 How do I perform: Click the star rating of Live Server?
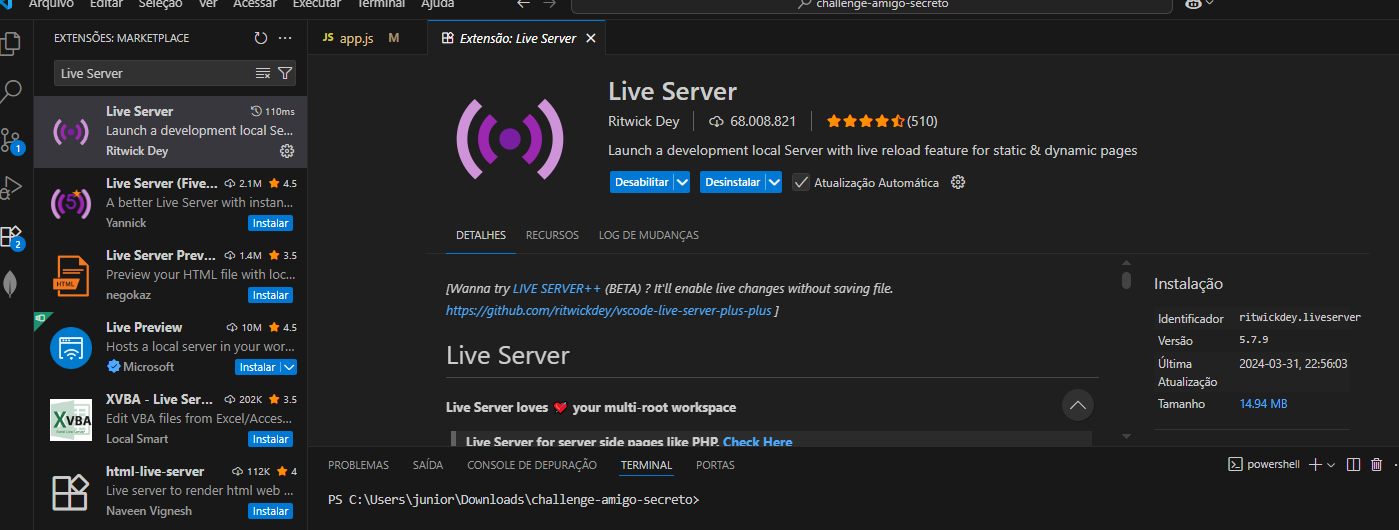(x=865, y=121)
